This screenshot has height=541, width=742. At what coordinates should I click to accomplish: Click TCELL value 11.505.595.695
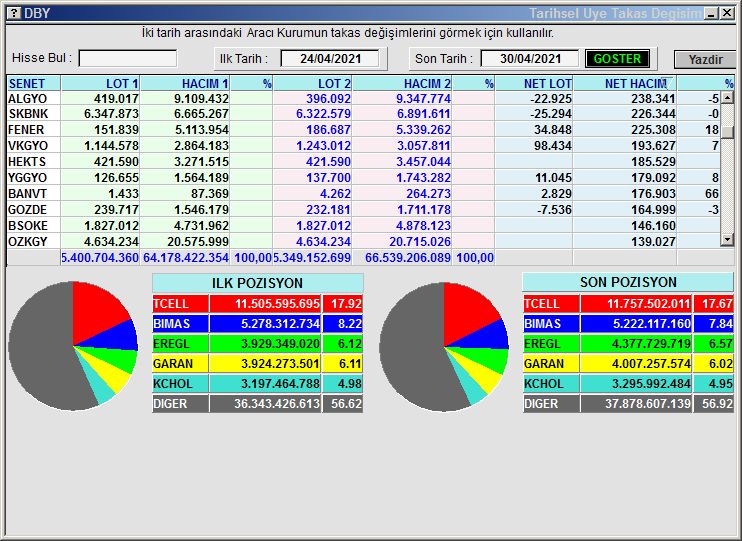point(277,303)
